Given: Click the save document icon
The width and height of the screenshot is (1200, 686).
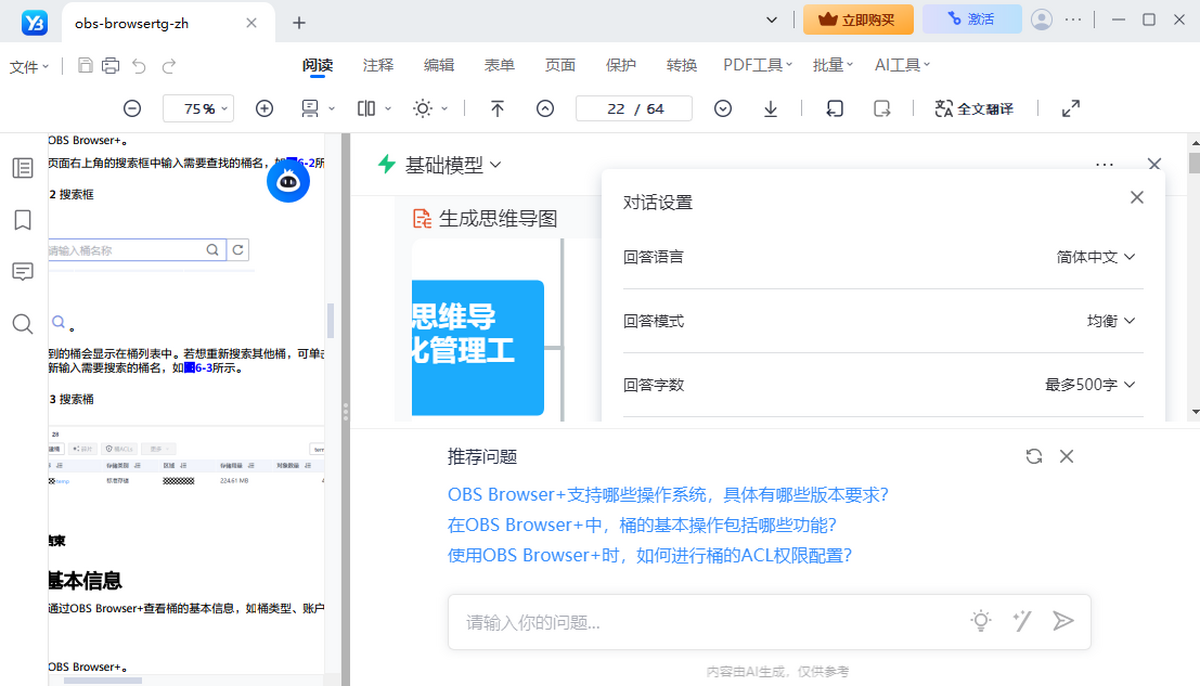Looking at the screenshot, I should point(86,66).
